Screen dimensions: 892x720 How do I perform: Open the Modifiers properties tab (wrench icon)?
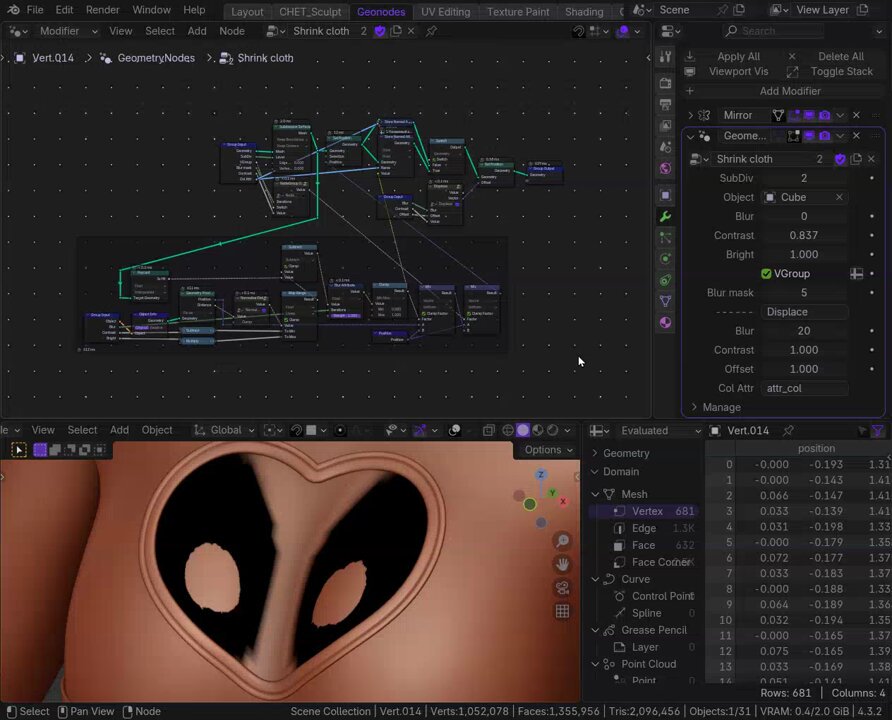tap(665, 217)
